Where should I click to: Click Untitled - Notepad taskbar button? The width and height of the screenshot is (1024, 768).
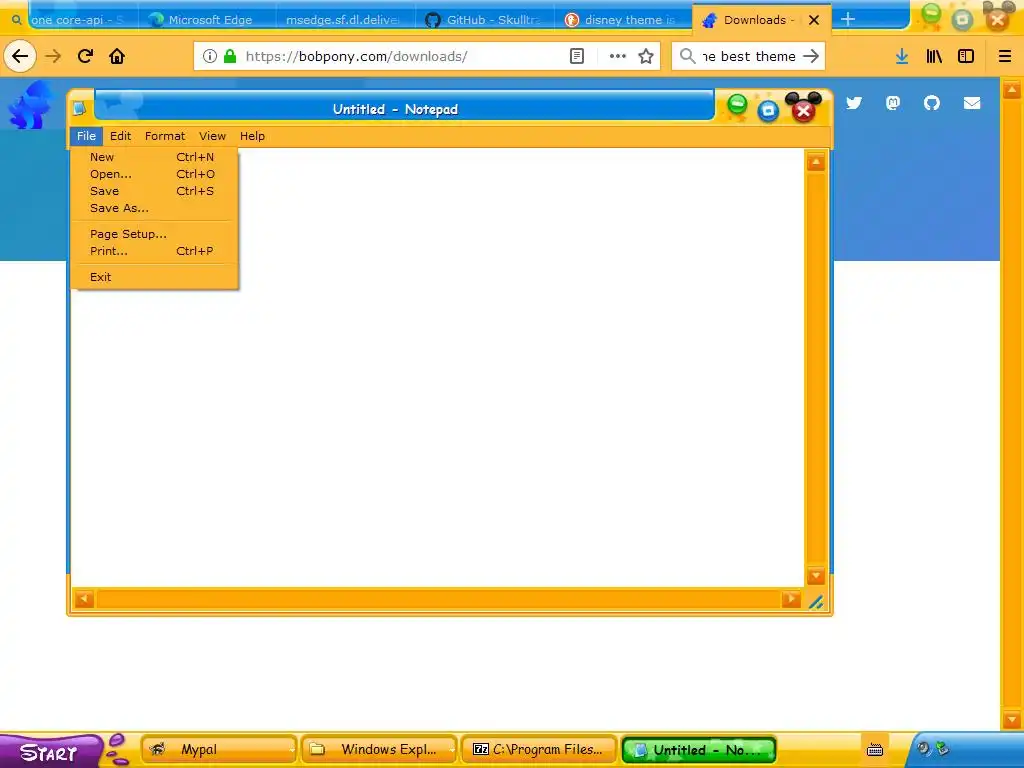699,750
